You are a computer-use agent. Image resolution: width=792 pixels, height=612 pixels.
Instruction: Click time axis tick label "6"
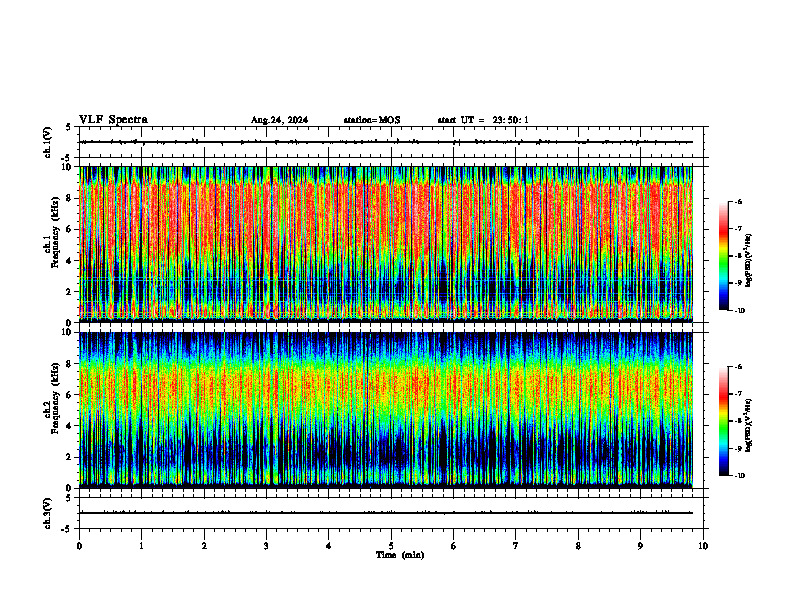[454, 546]
